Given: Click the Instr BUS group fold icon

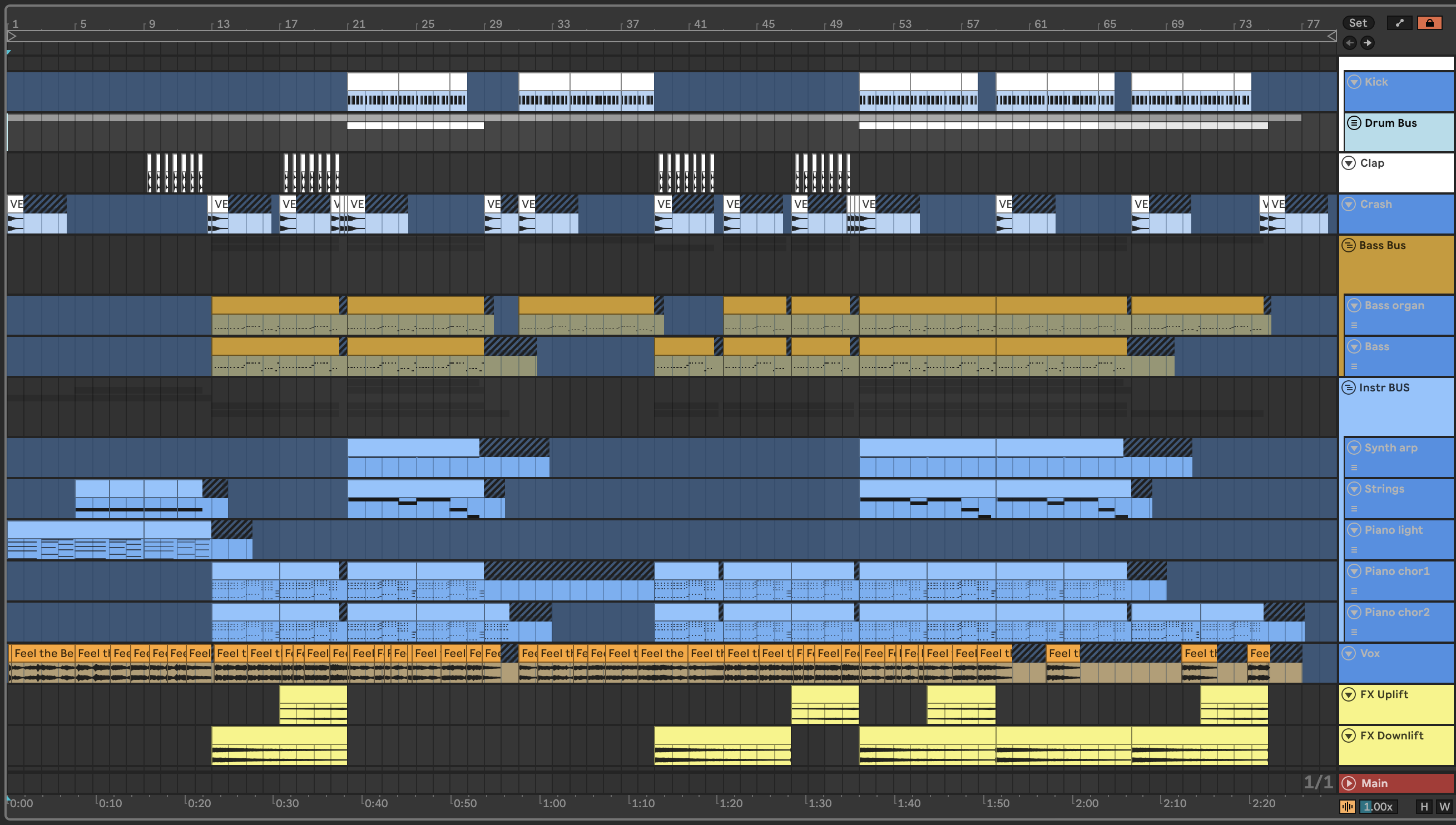Looking at the screenshot, I should (1349, 387).
